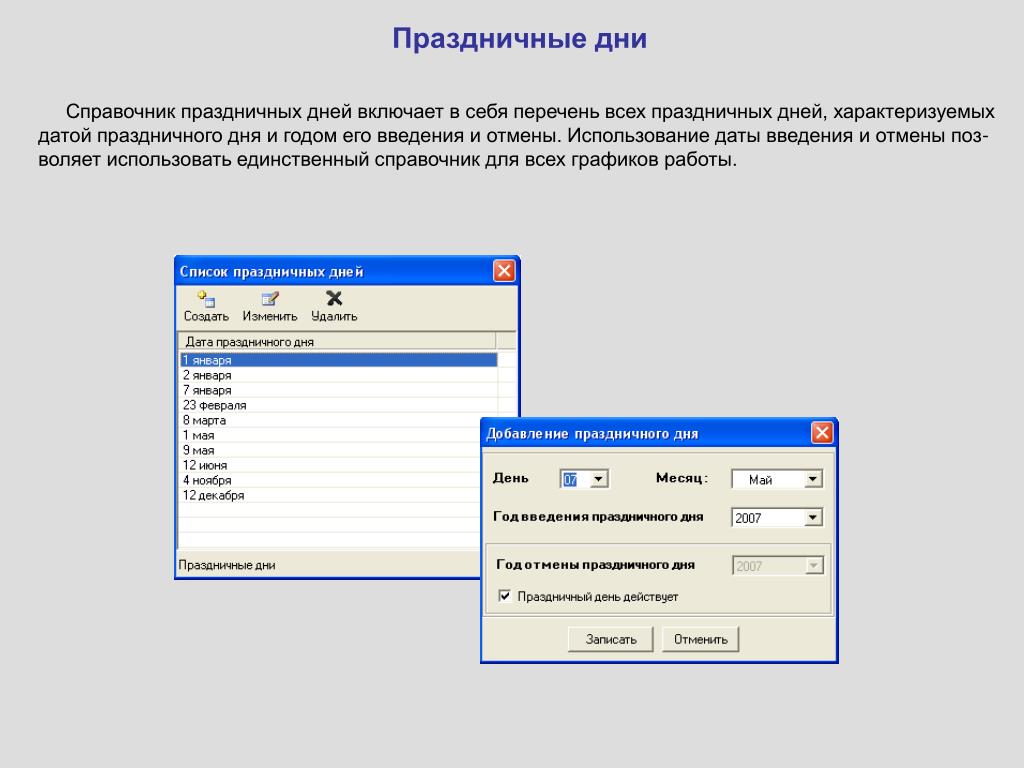Select the 1 января row
The image size is (1024, 768).
pyautogui.click(x=338, y=360)
